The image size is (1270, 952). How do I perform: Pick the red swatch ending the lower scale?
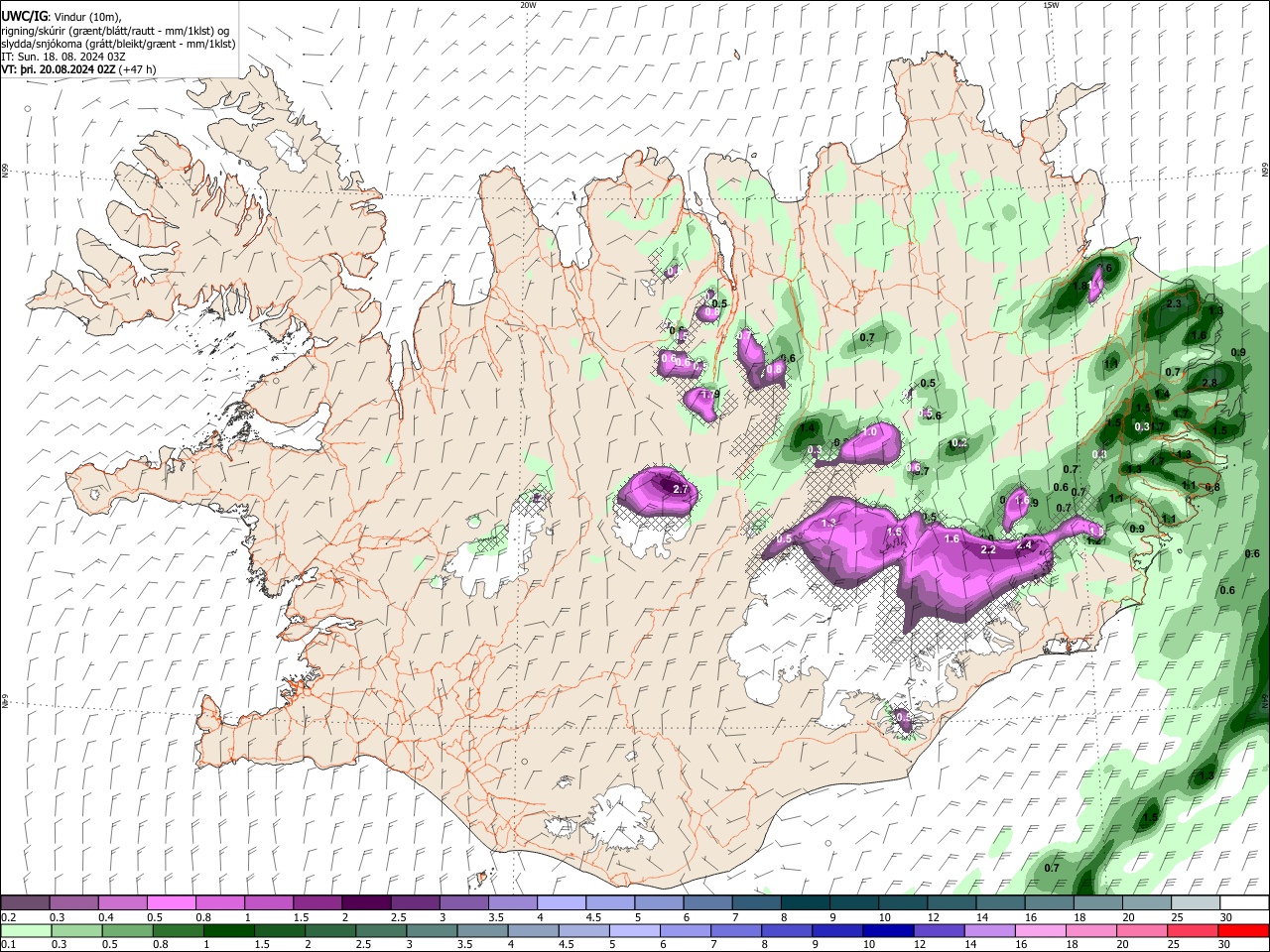pyautogui.click(x=1243, y=930)
